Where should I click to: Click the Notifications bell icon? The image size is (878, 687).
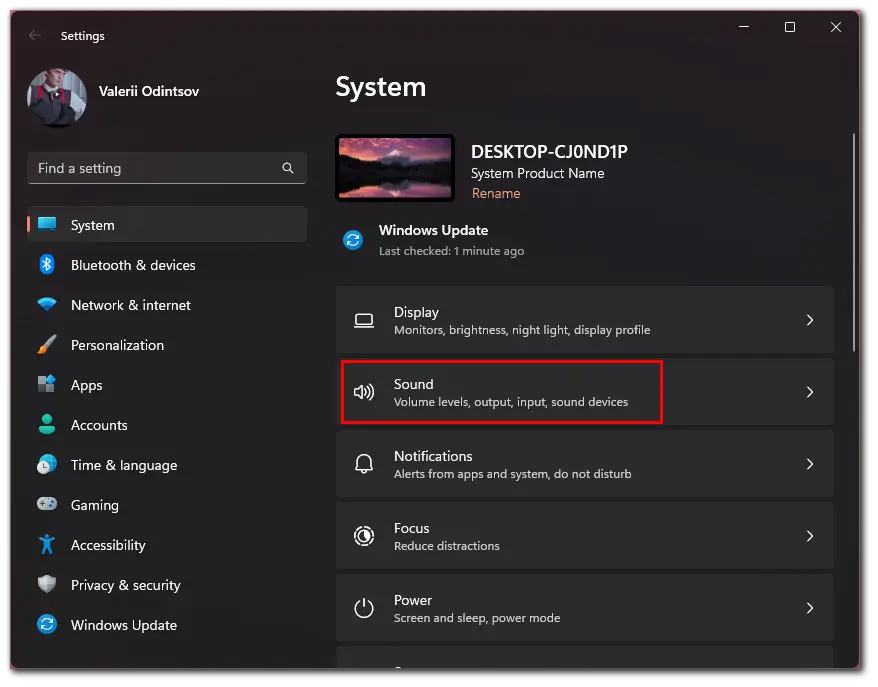(364, 464)
